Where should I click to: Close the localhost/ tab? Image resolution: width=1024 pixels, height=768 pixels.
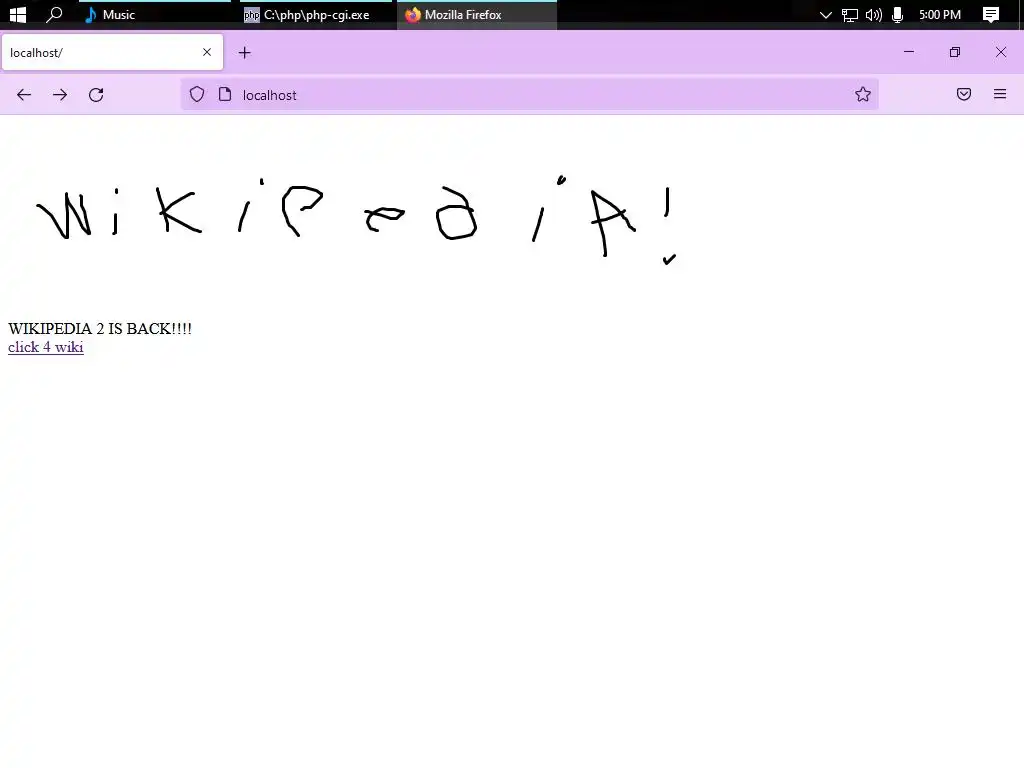coord(207,52)
